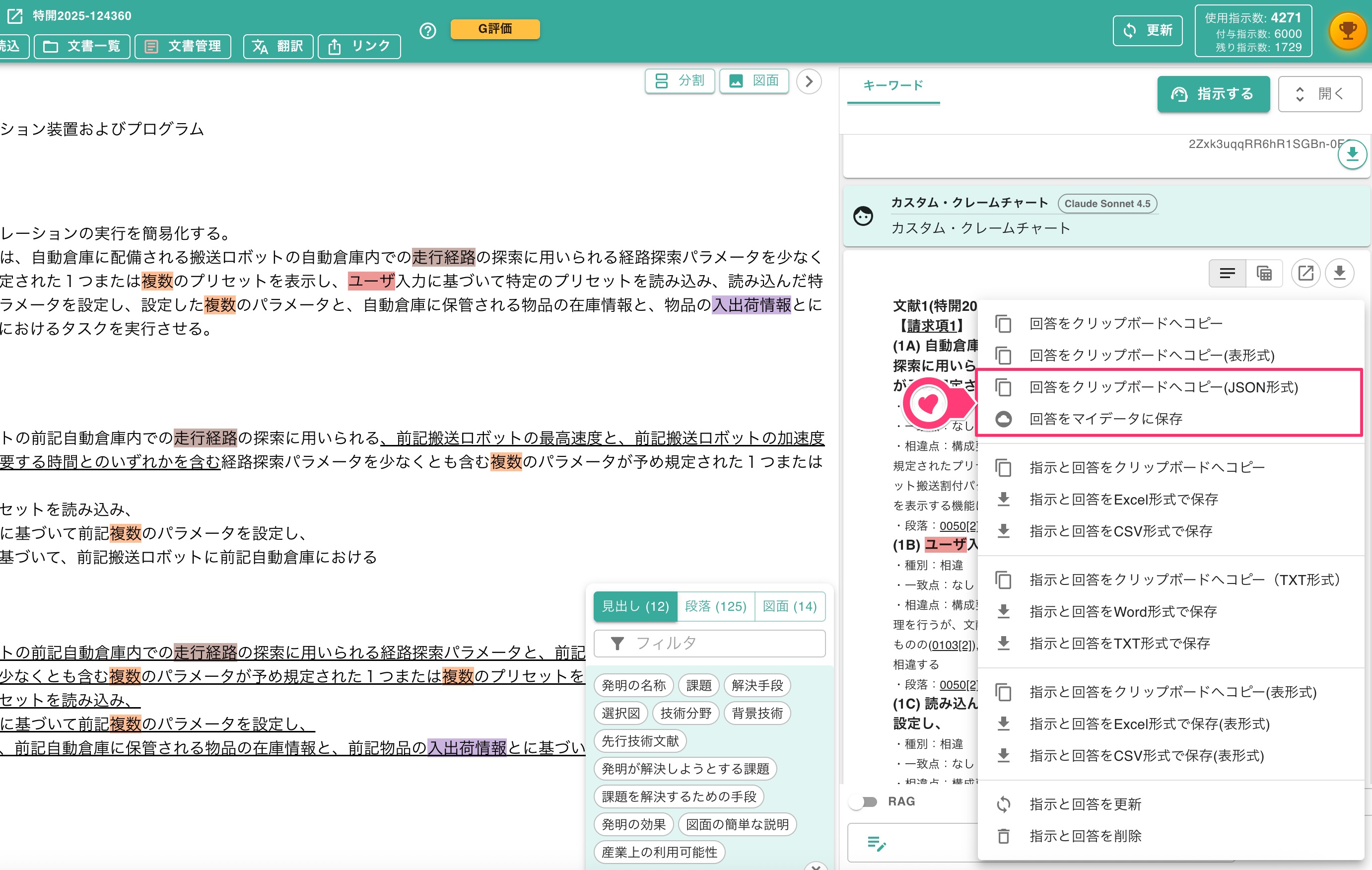Choose 指示と回答をExcel形式で保存(表形式)

[x=1170, y=724]
